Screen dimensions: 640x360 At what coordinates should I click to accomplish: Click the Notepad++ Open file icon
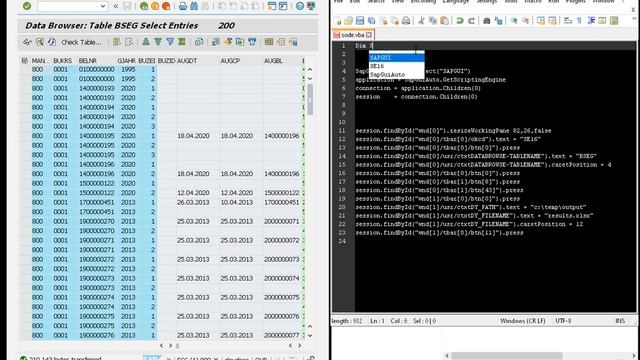coord(348,20)
